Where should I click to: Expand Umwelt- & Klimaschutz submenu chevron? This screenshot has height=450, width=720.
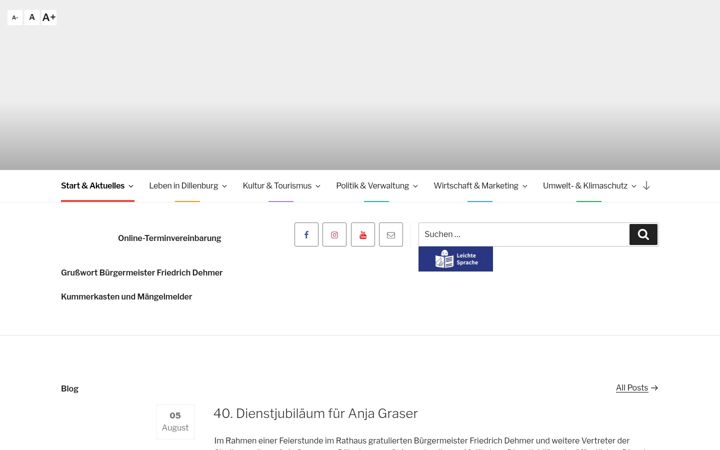click(634, 186)
